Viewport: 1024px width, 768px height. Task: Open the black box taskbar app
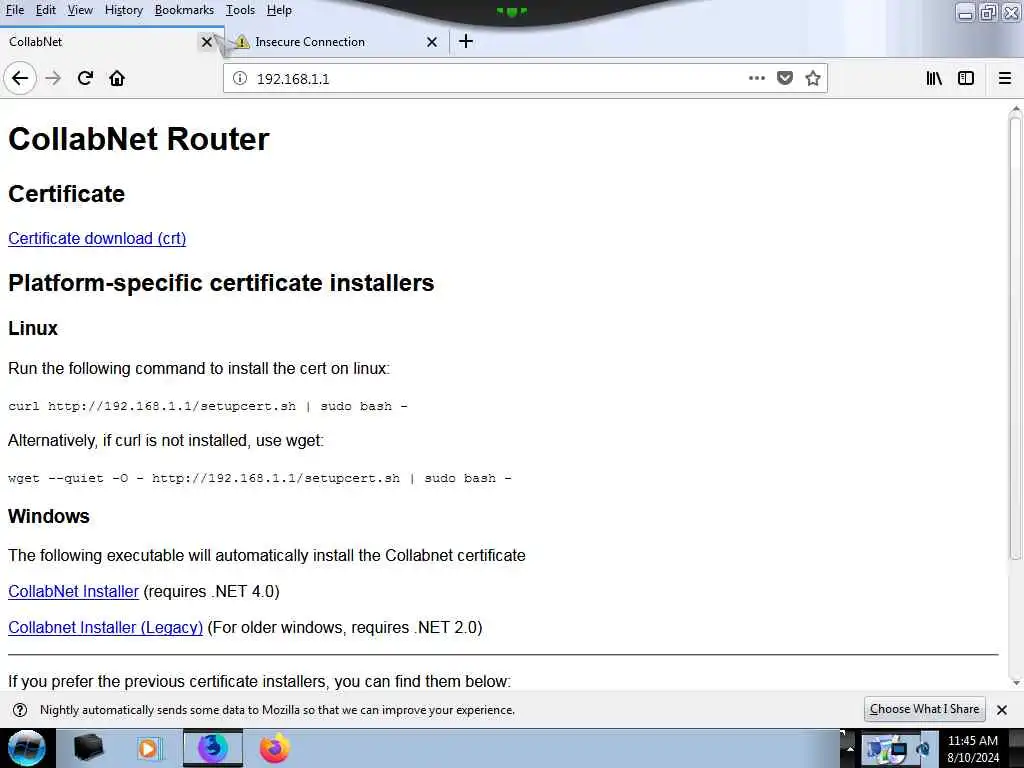point(88,748)
